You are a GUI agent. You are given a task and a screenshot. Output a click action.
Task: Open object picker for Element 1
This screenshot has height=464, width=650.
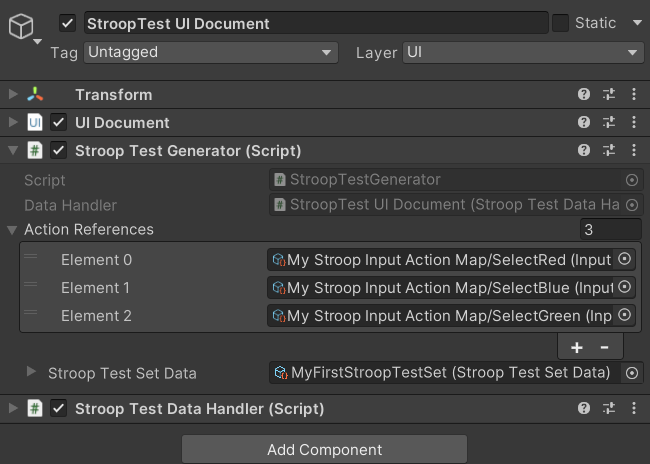pos(624,287)
